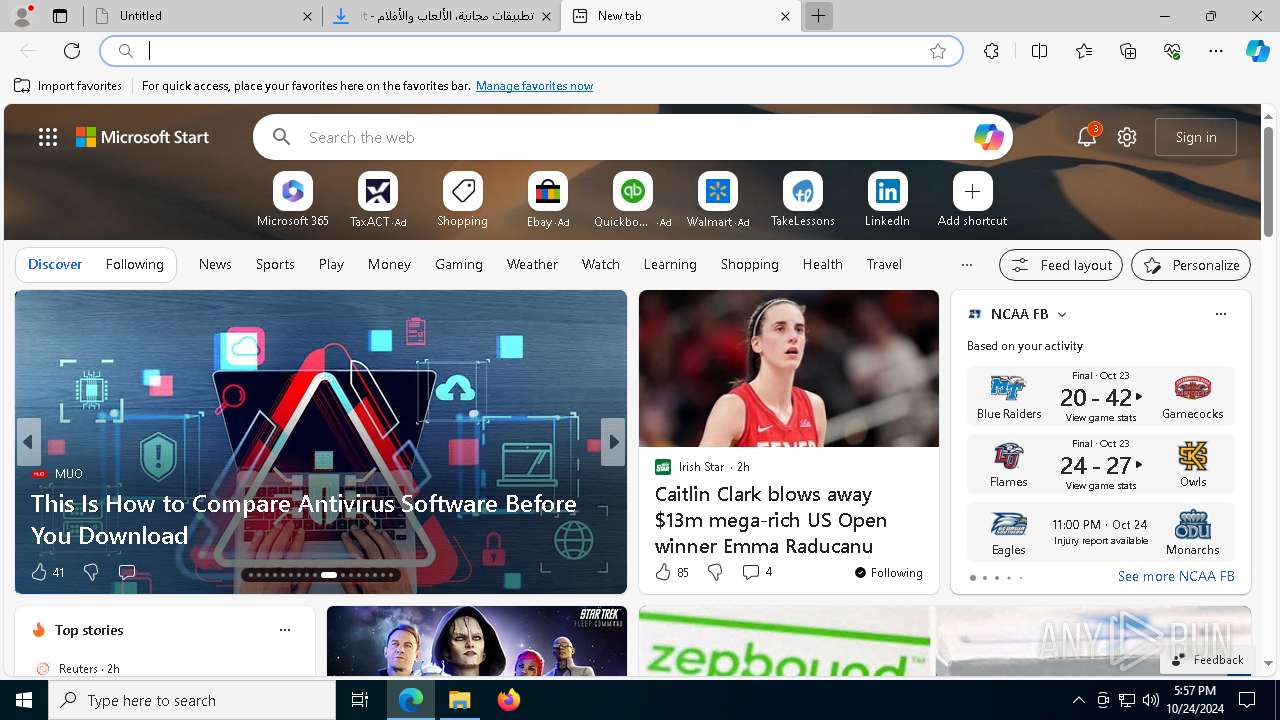Open Firefox from taskbar
The image size is (1280, 720).
pos(509,700)
